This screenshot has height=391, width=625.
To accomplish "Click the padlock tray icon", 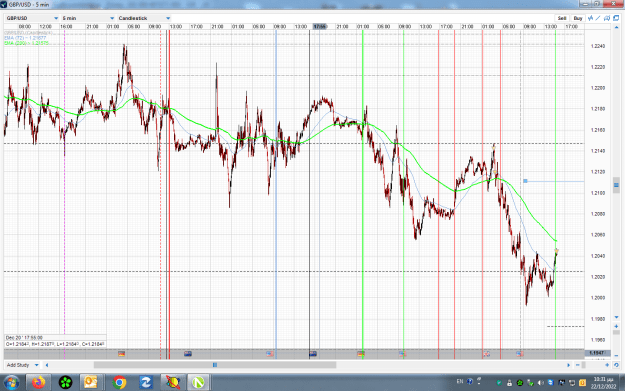I will coord(509,383).
